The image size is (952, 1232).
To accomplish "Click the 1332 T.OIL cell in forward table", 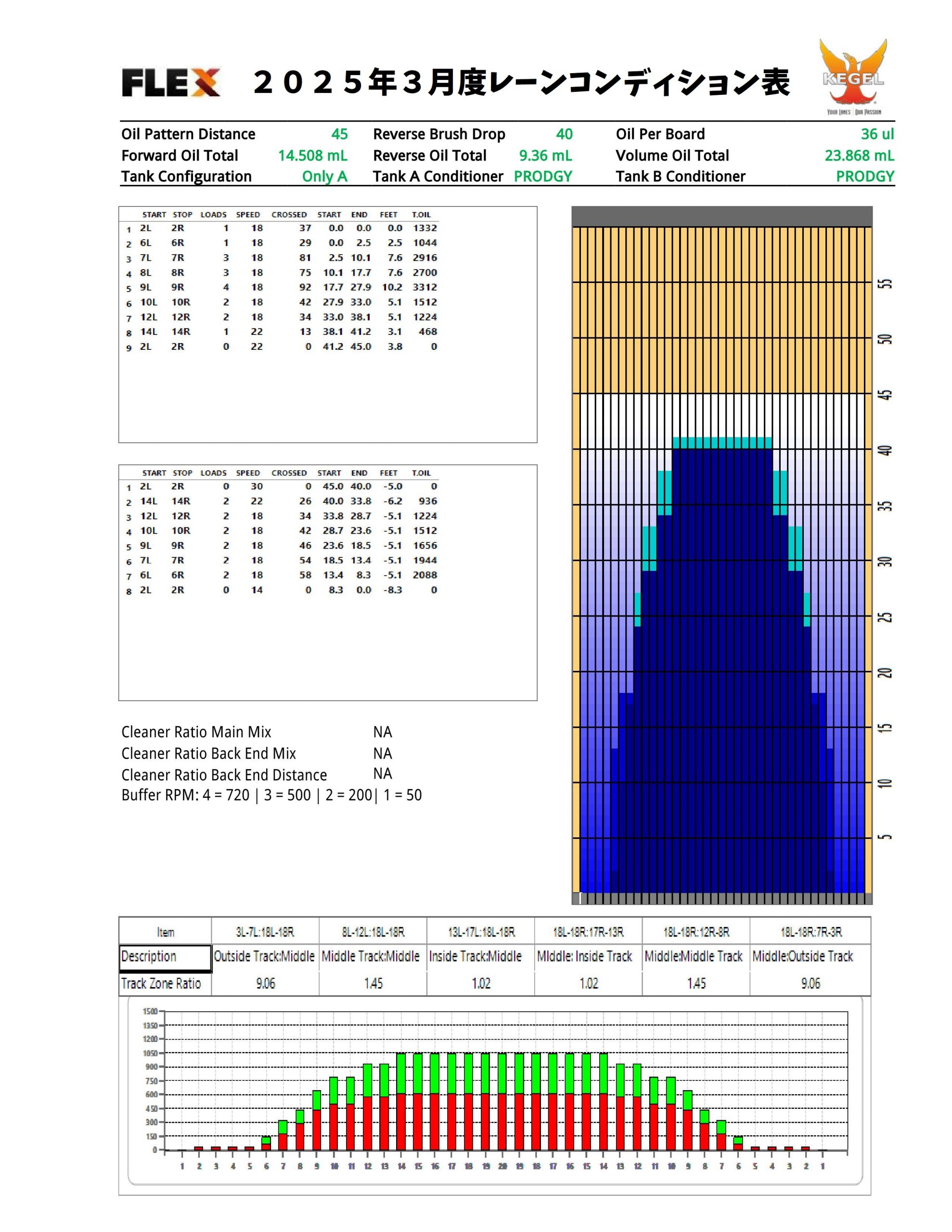I will pos(425,228).
